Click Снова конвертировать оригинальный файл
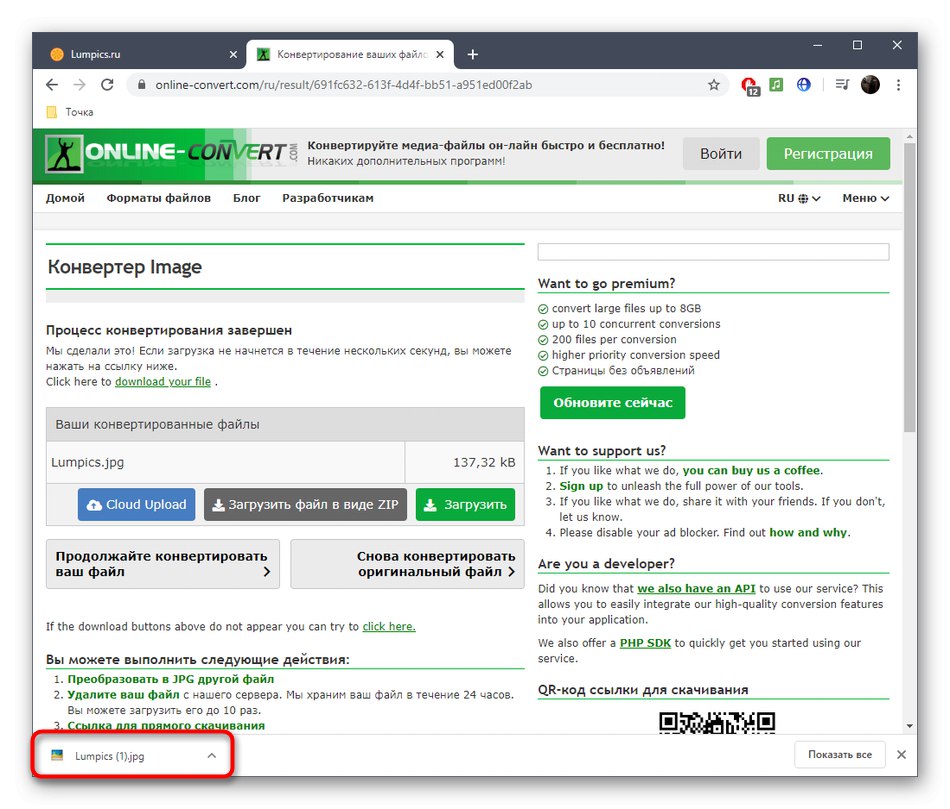 tap(407, 564)
